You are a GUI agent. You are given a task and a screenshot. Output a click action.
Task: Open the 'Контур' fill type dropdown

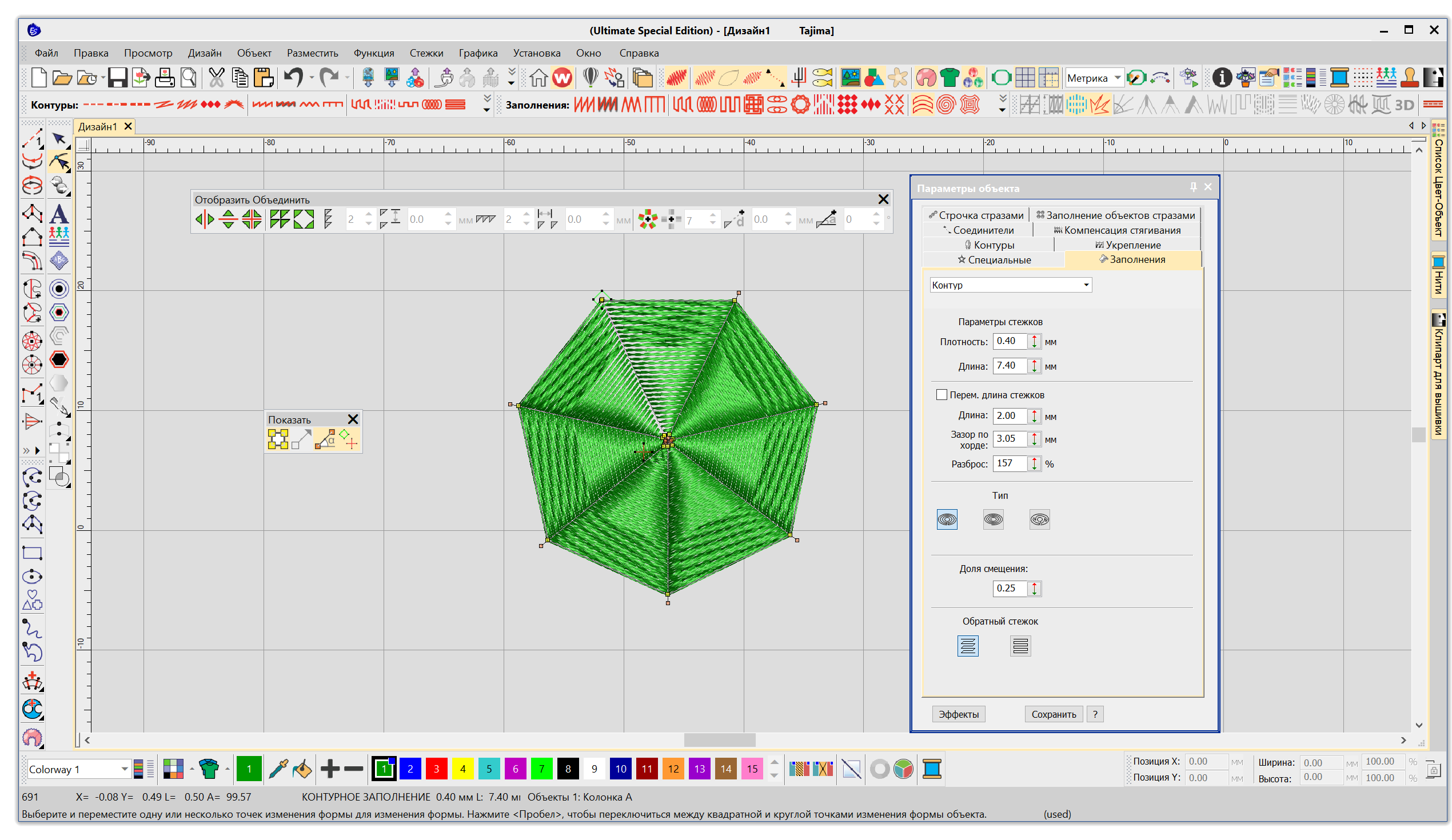pos(1086,285)
